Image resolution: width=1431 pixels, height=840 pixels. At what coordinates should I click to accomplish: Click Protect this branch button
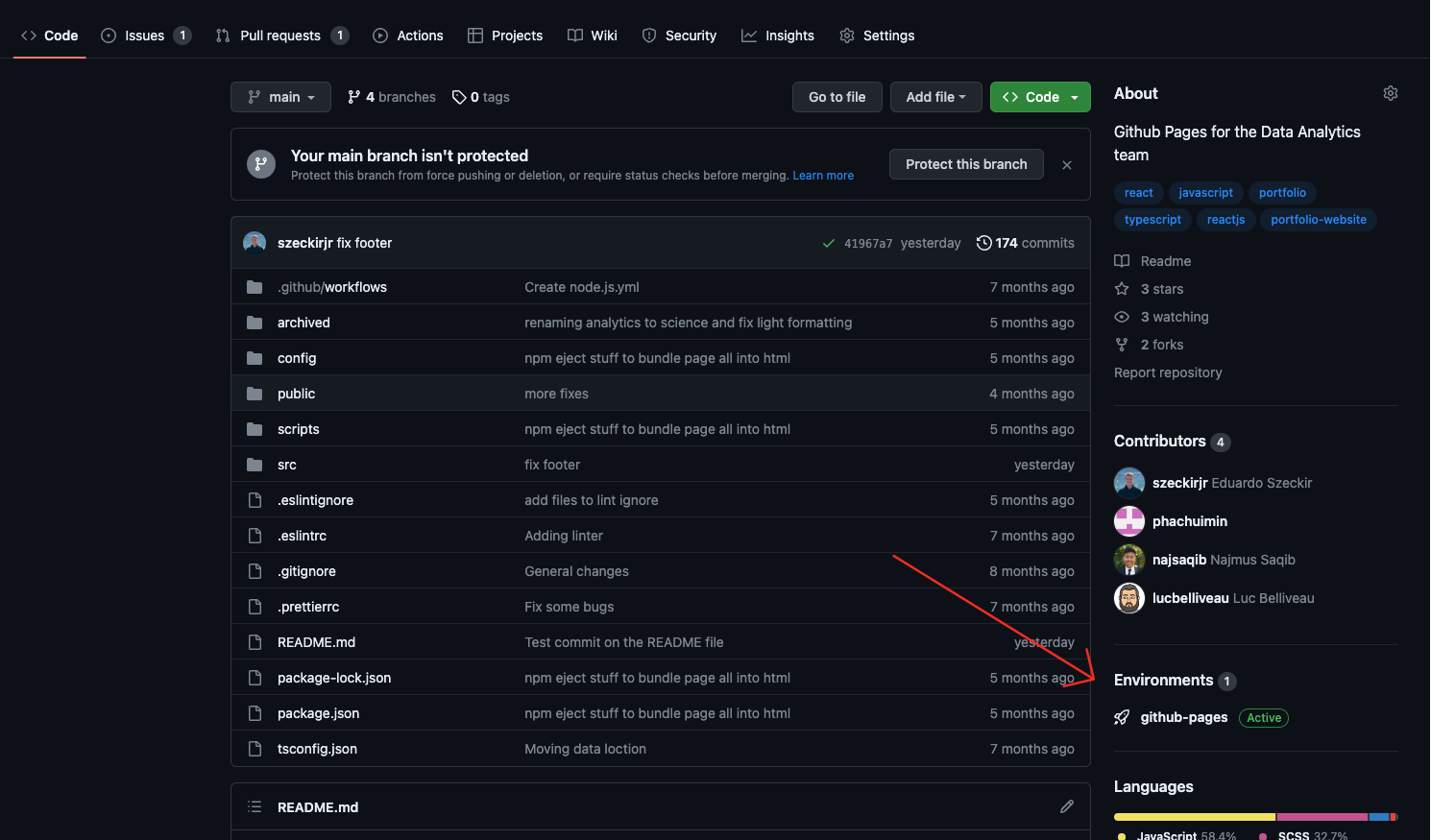pyautogui.click(x=966, y=164)
